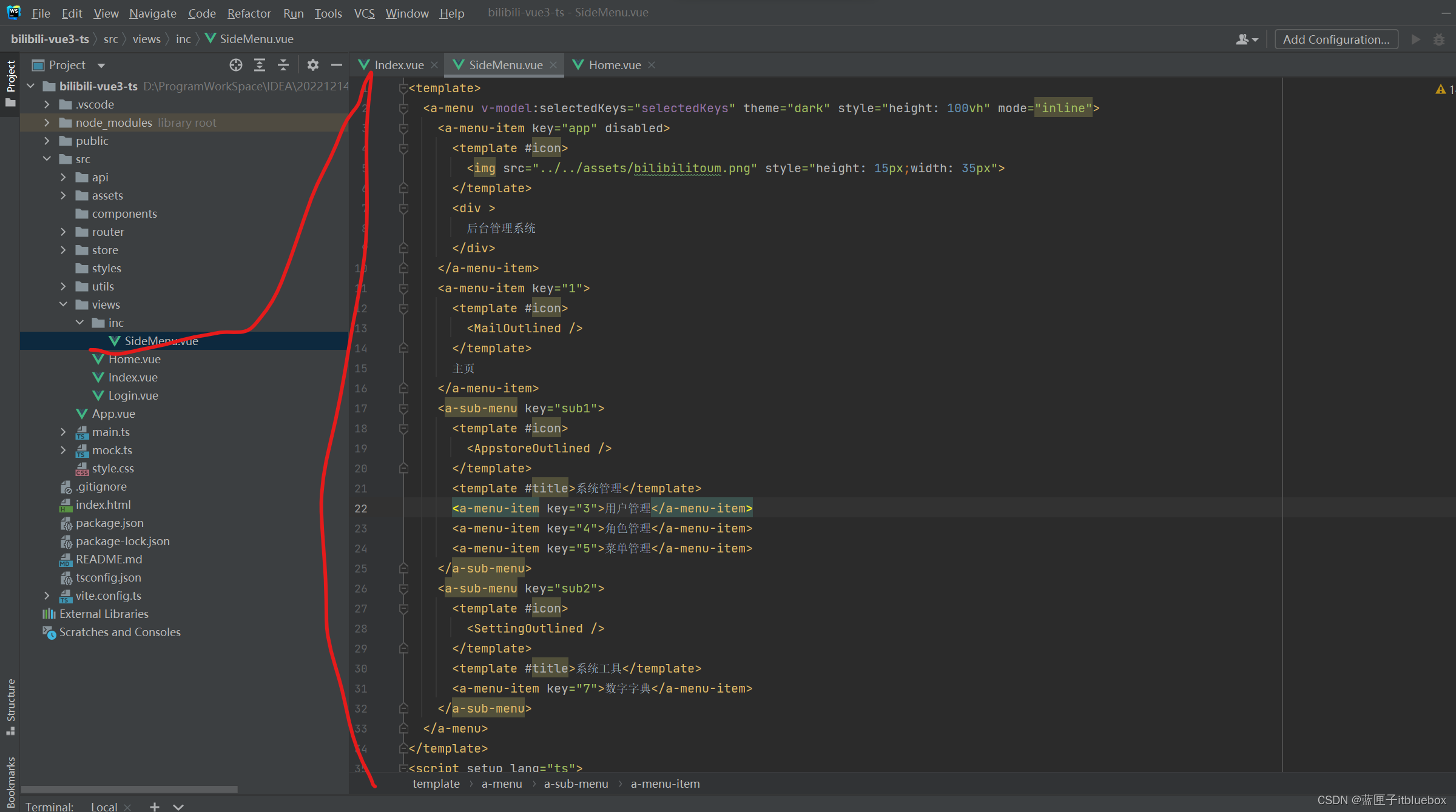Open the Refactor menu
This screenshot has width=1456, height=812.
[249, 13]
